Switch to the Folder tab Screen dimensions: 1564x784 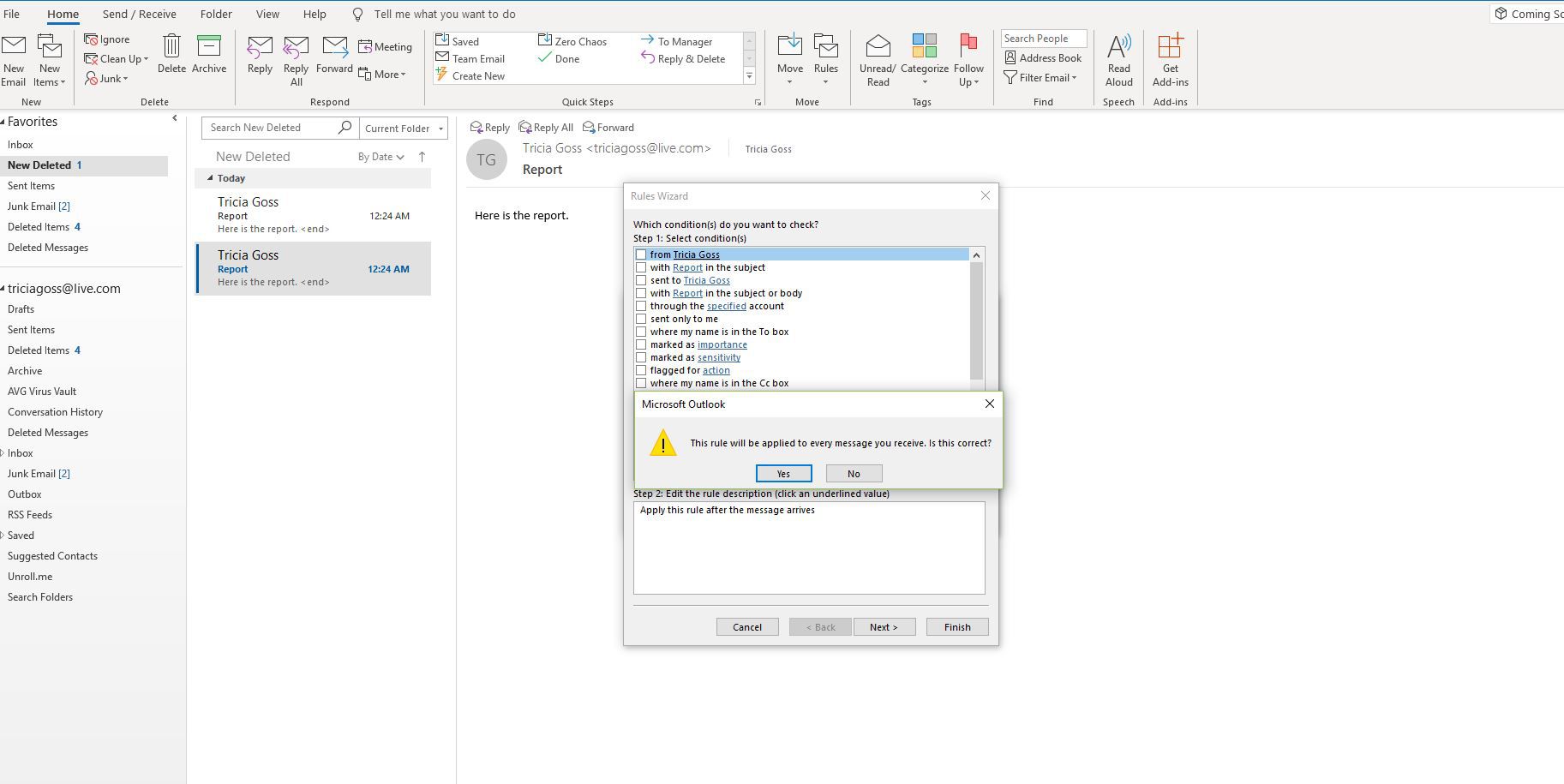(x=216, y=14)
